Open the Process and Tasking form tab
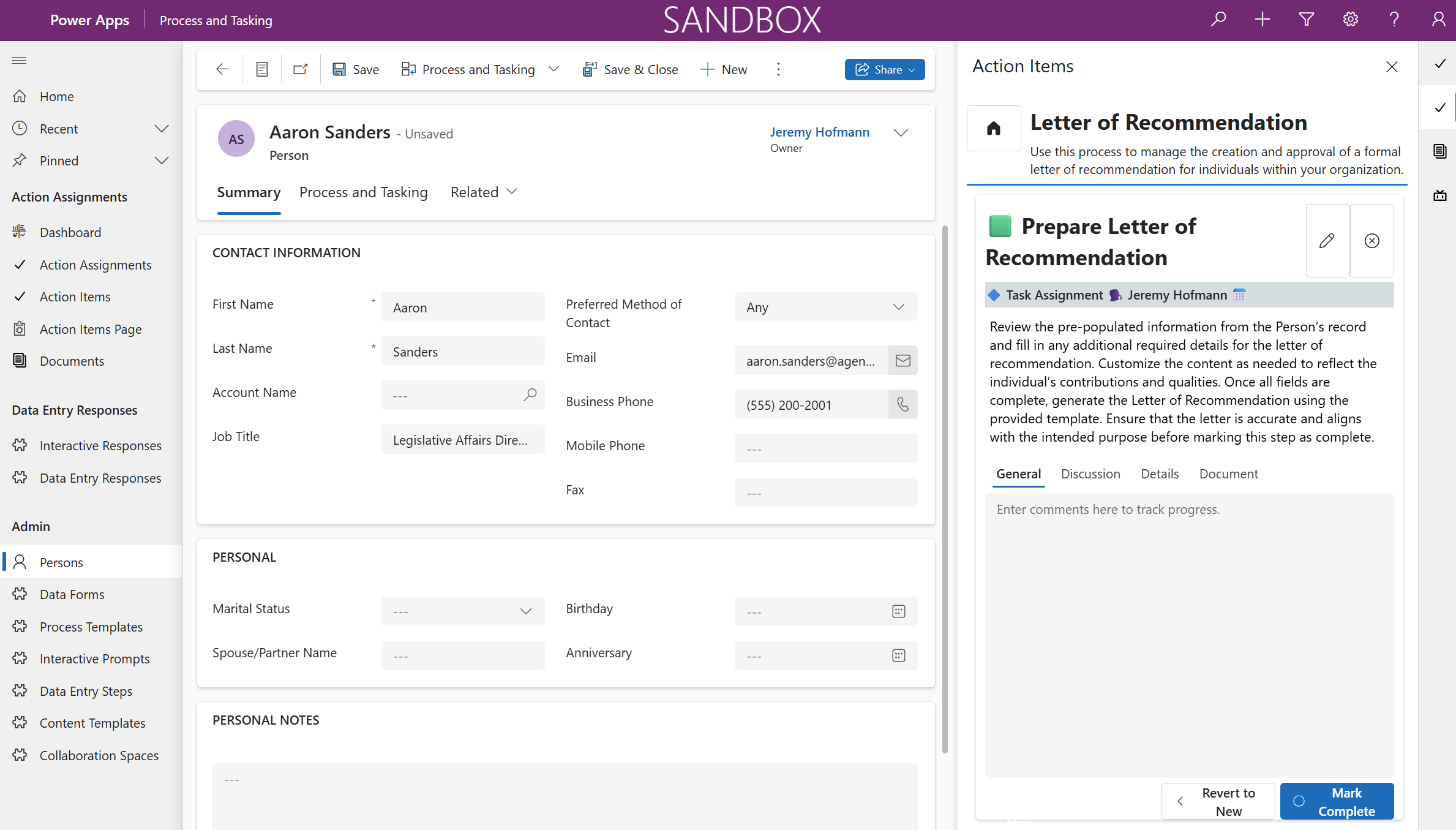The width and height of the screenshot is (1456, 830). pyautogui.click(x=363, y=192)
